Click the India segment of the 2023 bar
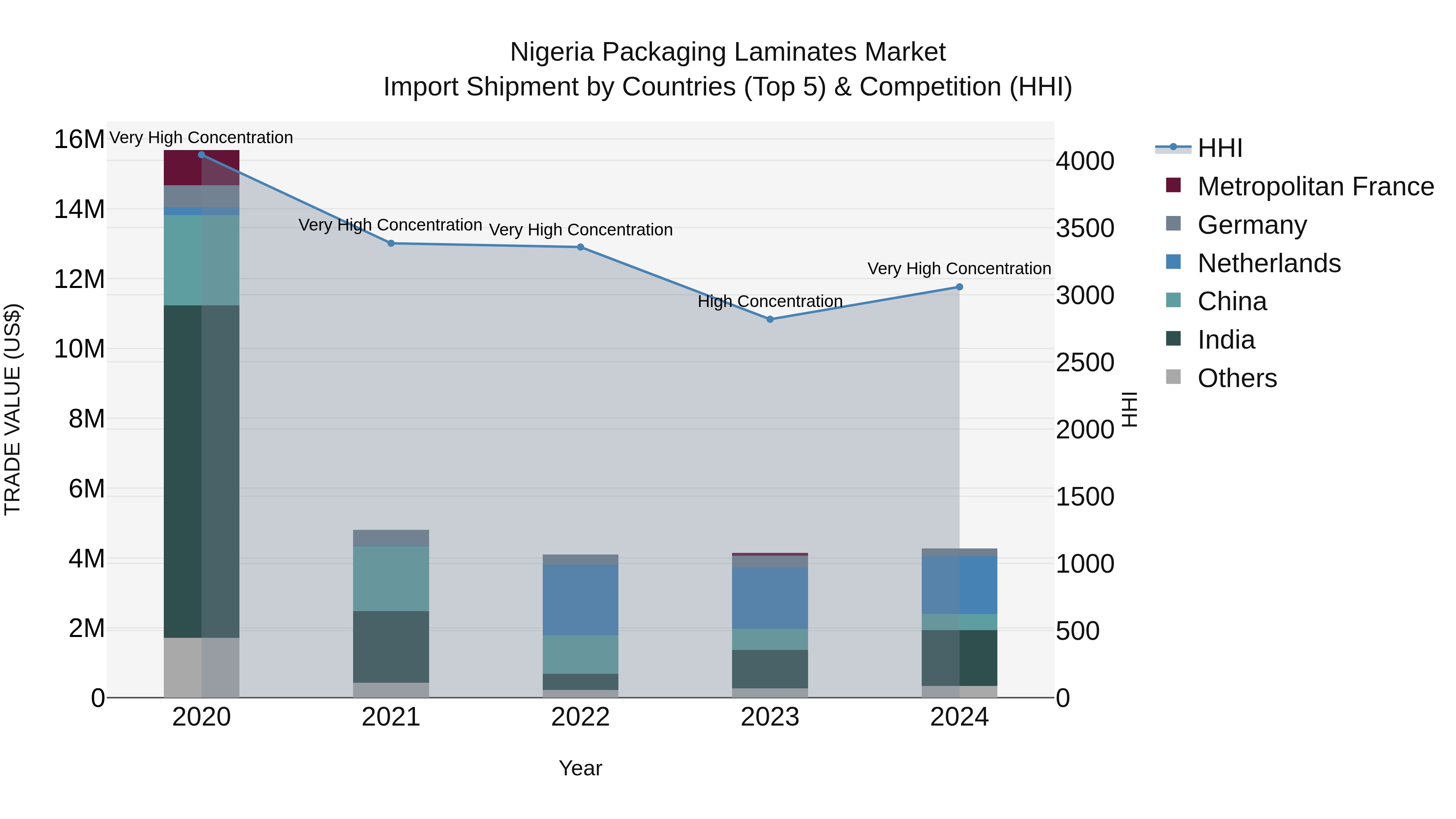Image resolution: width=1456 pixels, height=819 pixels. (770, 669)
